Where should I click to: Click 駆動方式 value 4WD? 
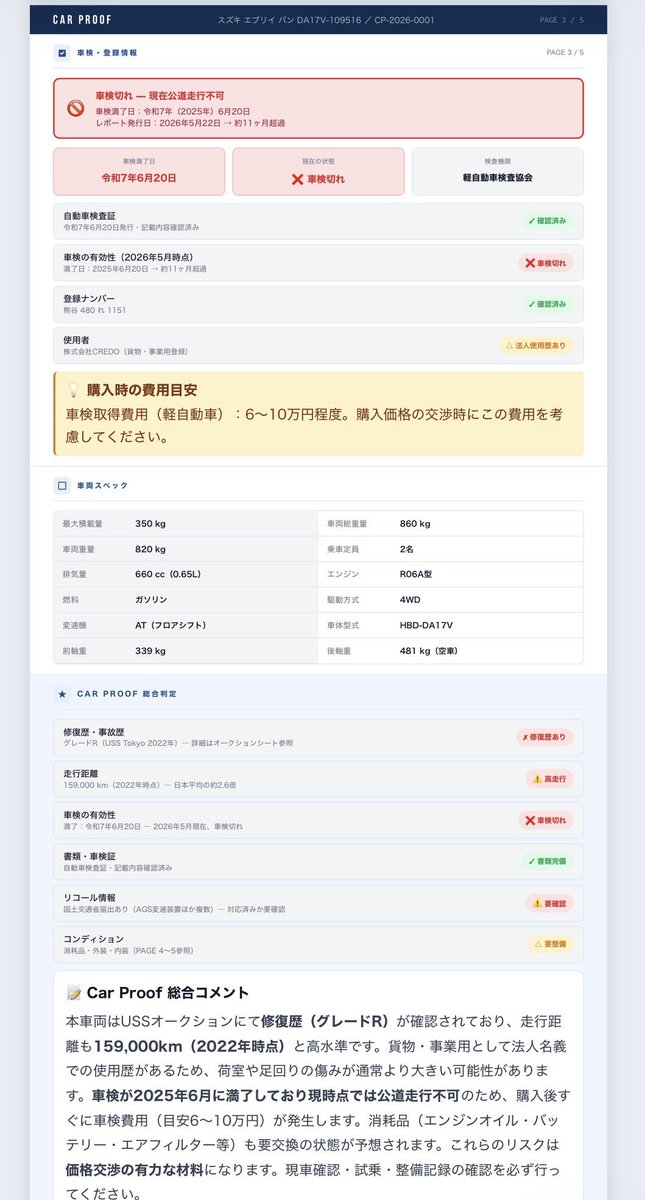pyautogui.click(x=409, y=600)
